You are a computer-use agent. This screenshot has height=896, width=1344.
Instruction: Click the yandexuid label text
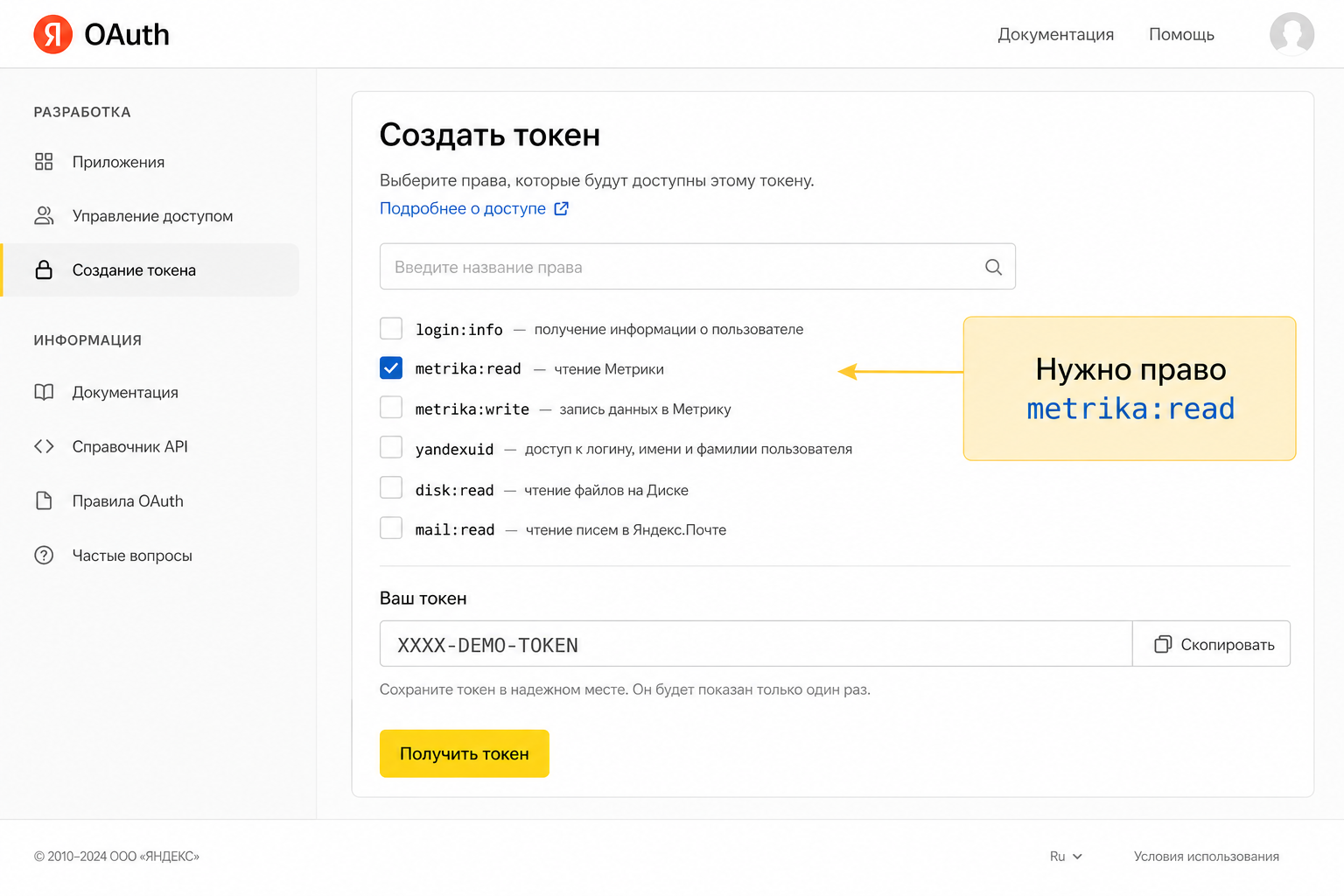454,449
